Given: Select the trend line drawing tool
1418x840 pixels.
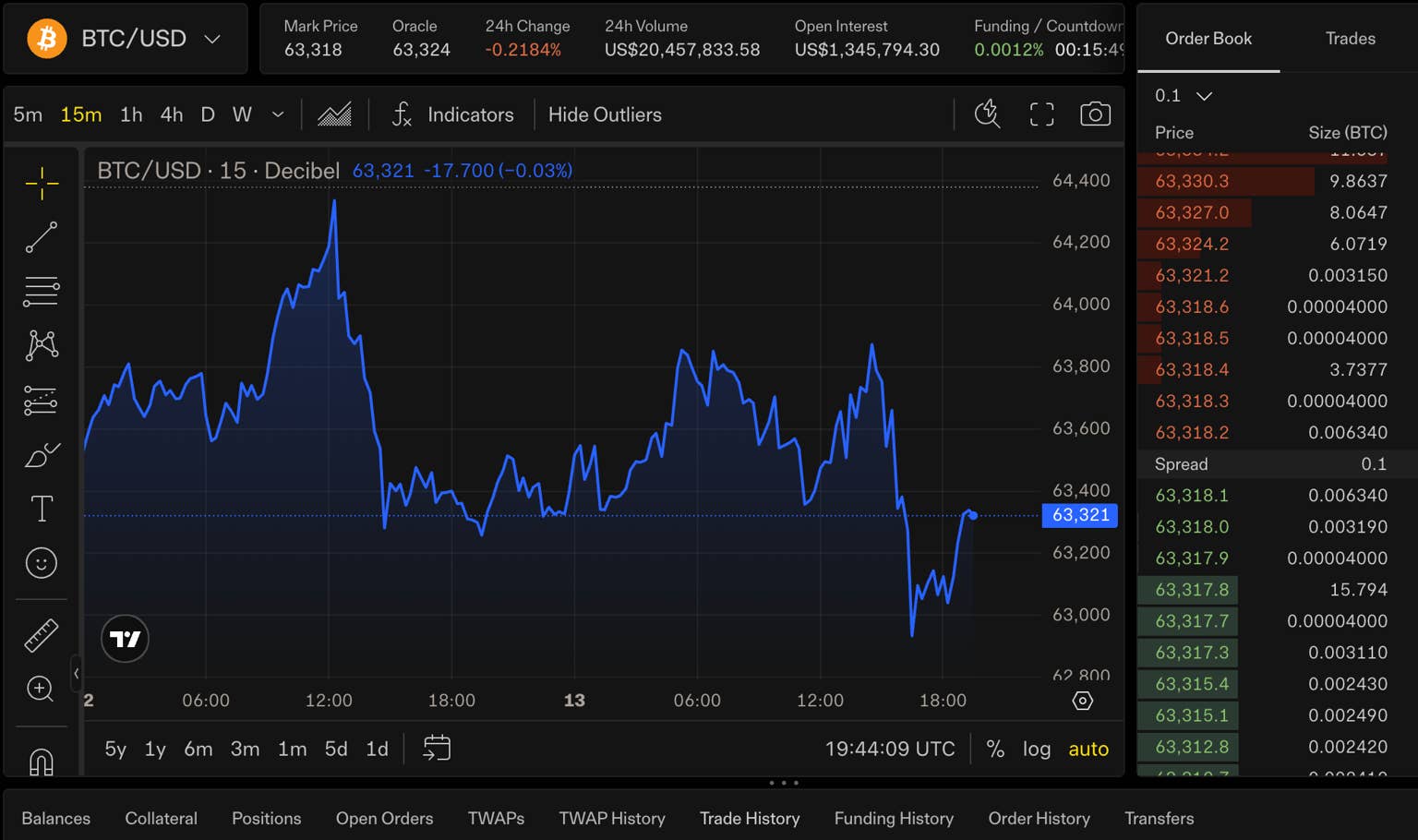Looking at the screenshot, I should (x=42, y=237).
